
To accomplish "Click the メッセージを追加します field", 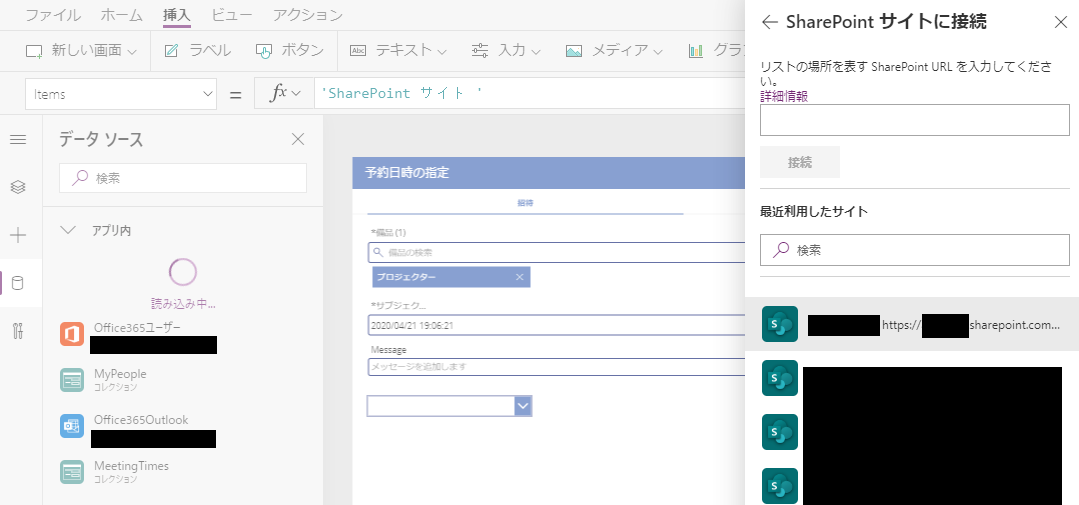I will tap(556, 366).
